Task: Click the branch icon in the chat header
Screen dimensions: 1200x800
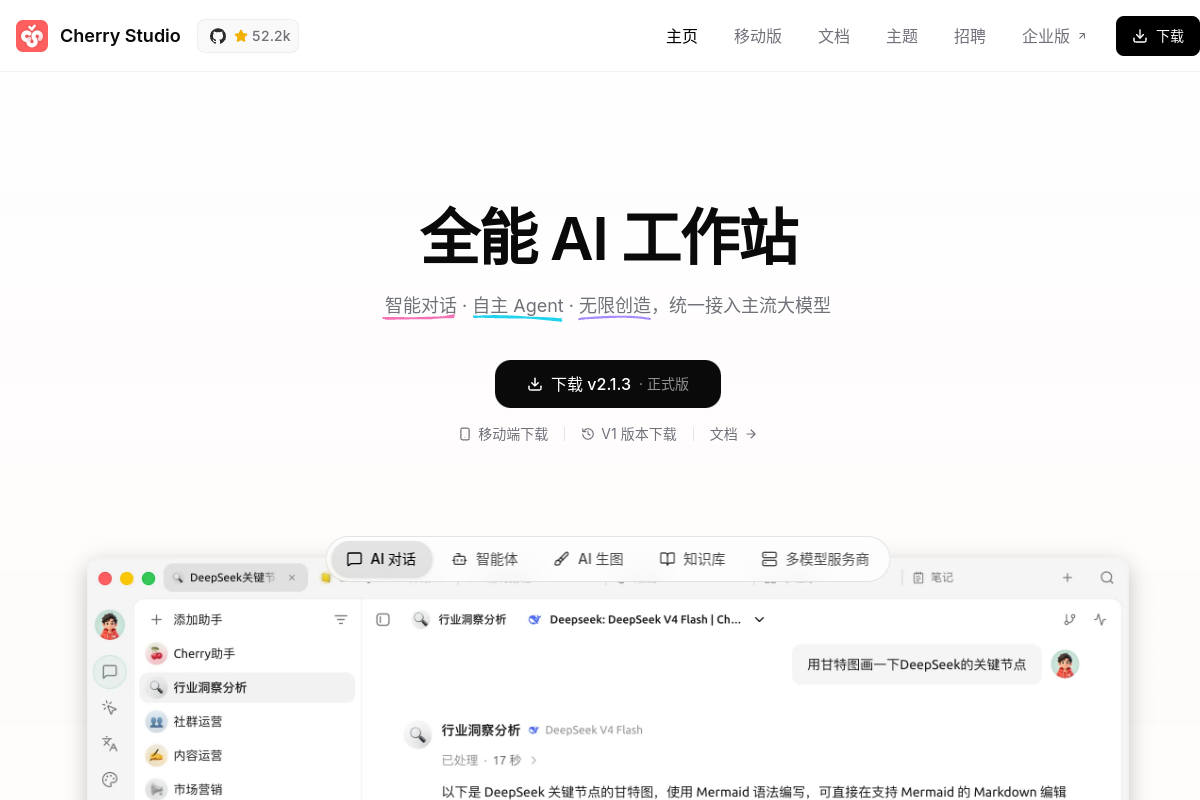Action: click(x=1070, y=620)
